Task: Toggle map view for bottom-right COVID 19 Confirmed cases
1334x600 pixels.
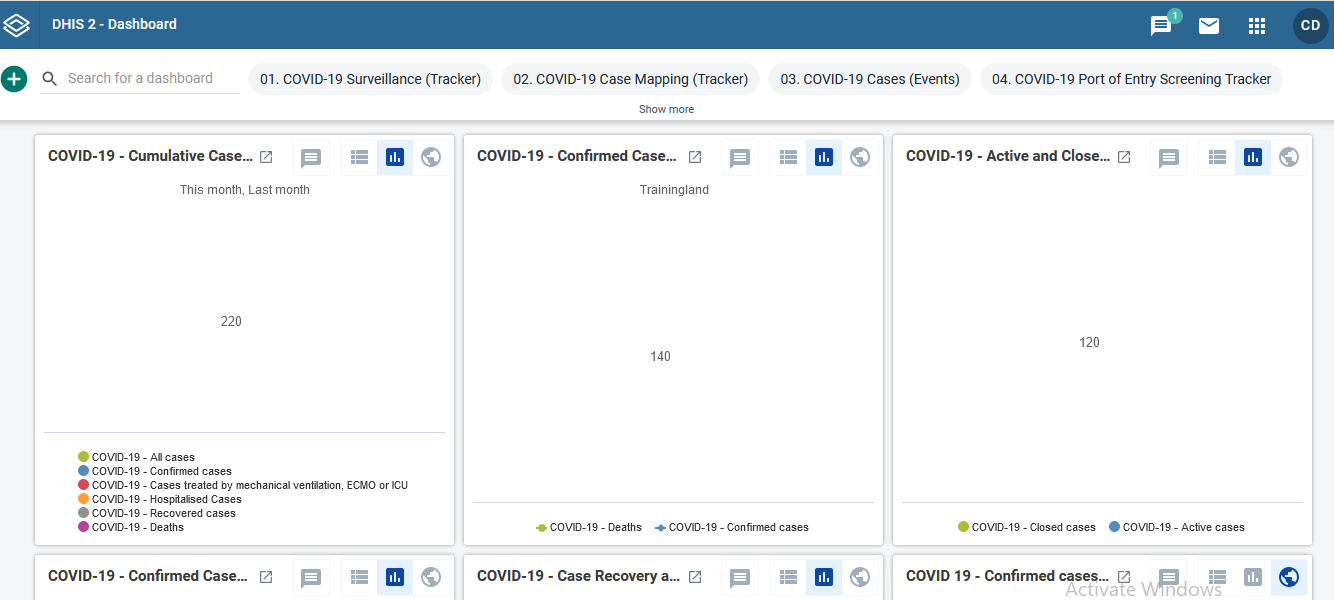Action: [x=1289, y=577]
